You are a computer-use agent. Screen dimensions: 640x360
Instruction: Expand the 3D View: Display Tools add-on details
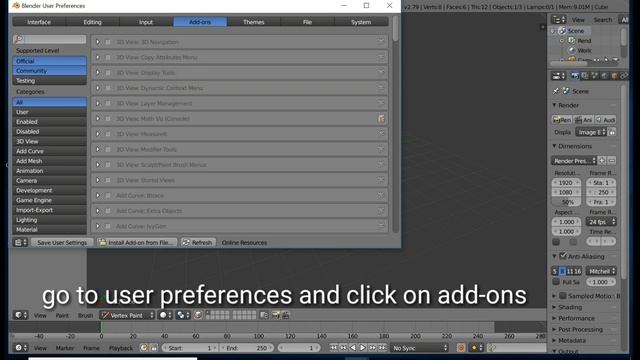click(98, 73)
